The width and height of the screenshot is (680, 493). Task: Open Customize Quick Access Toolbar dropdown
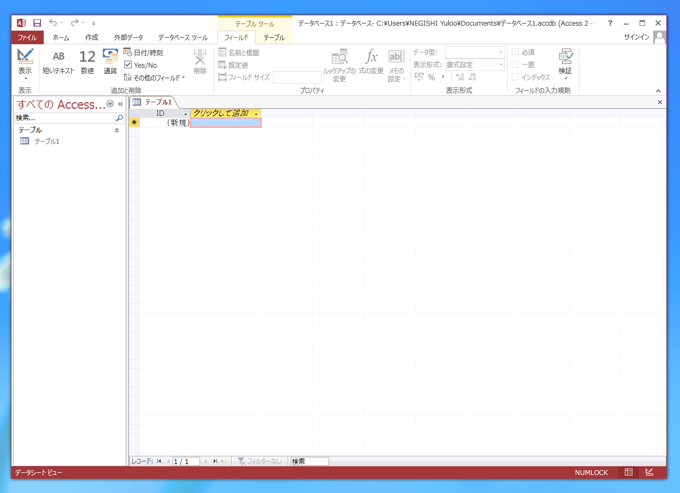[x=94, y=23]
